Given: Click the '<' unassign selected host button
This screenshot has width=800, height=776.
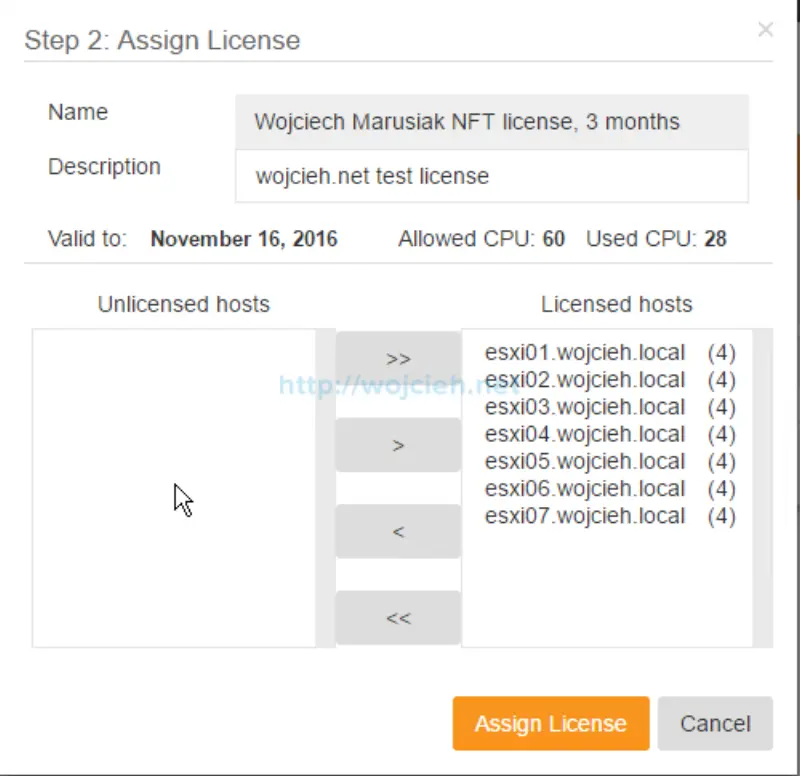Looking at the screenshot, I should [397, 531].
